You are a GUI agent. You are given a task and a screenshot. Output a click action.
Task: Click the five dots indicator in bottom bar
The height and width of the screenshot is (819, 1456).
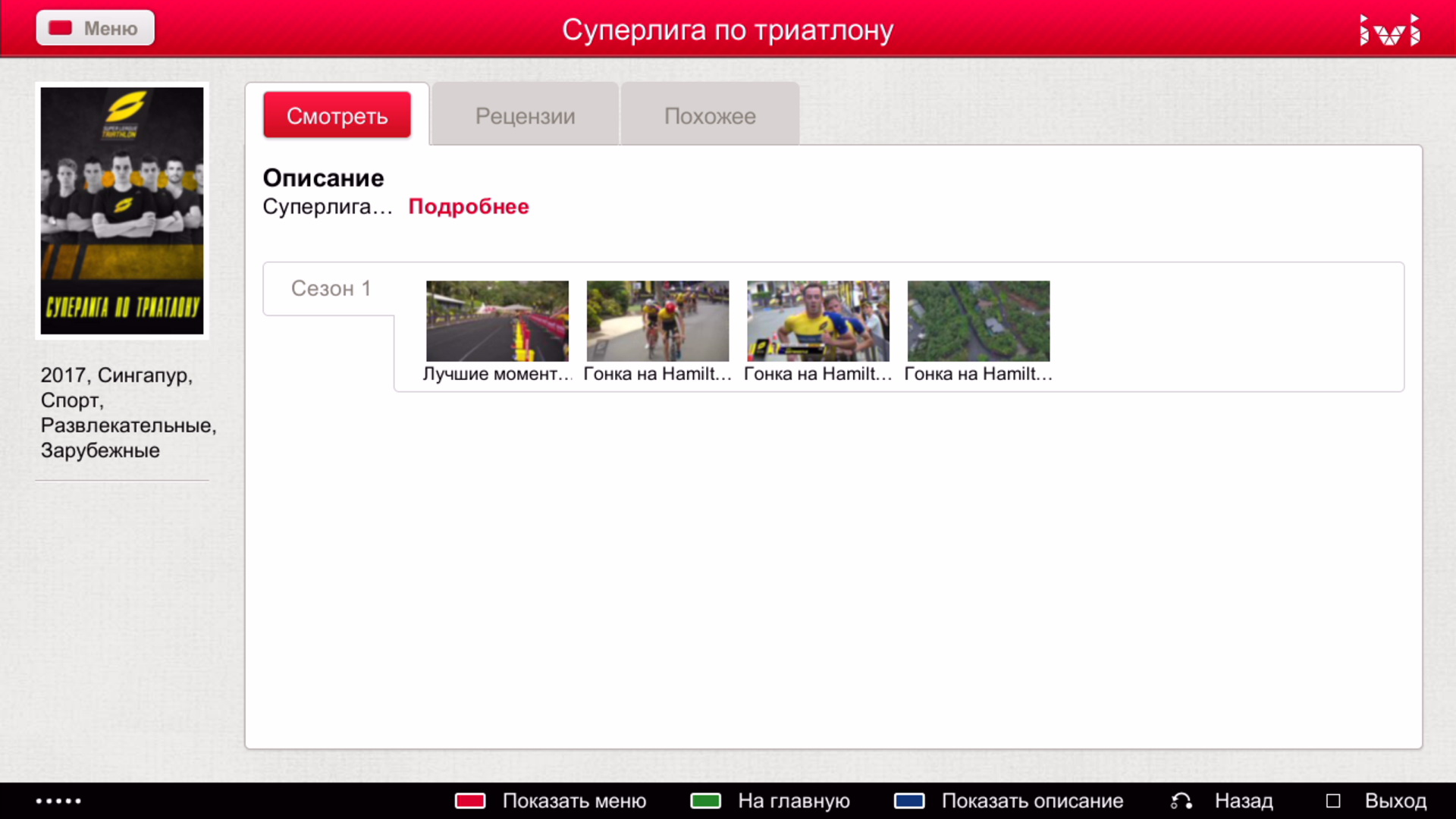[58, 801]
